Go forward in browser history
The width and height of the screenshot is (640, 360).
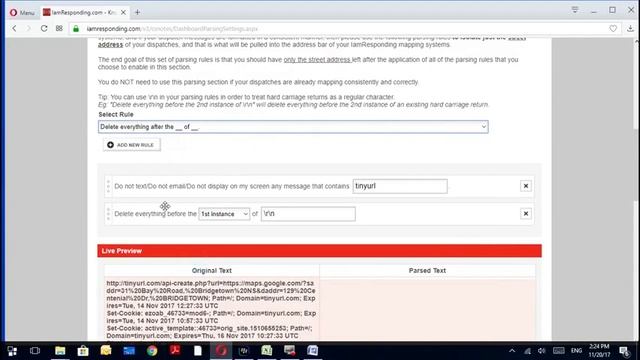[x=29, y=29]
